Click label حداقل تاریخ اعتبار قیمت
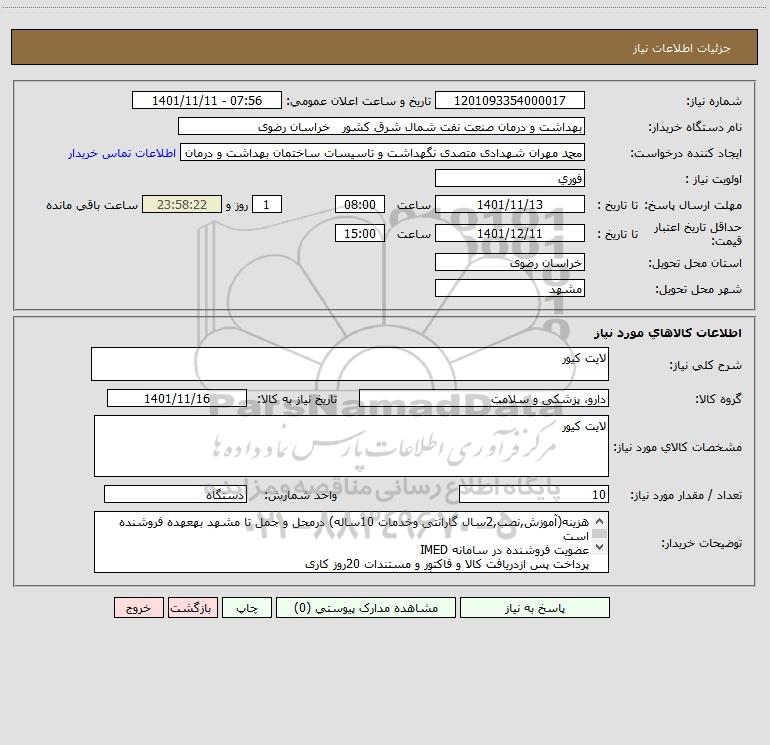Screen dimensions: 770x745 697,234
